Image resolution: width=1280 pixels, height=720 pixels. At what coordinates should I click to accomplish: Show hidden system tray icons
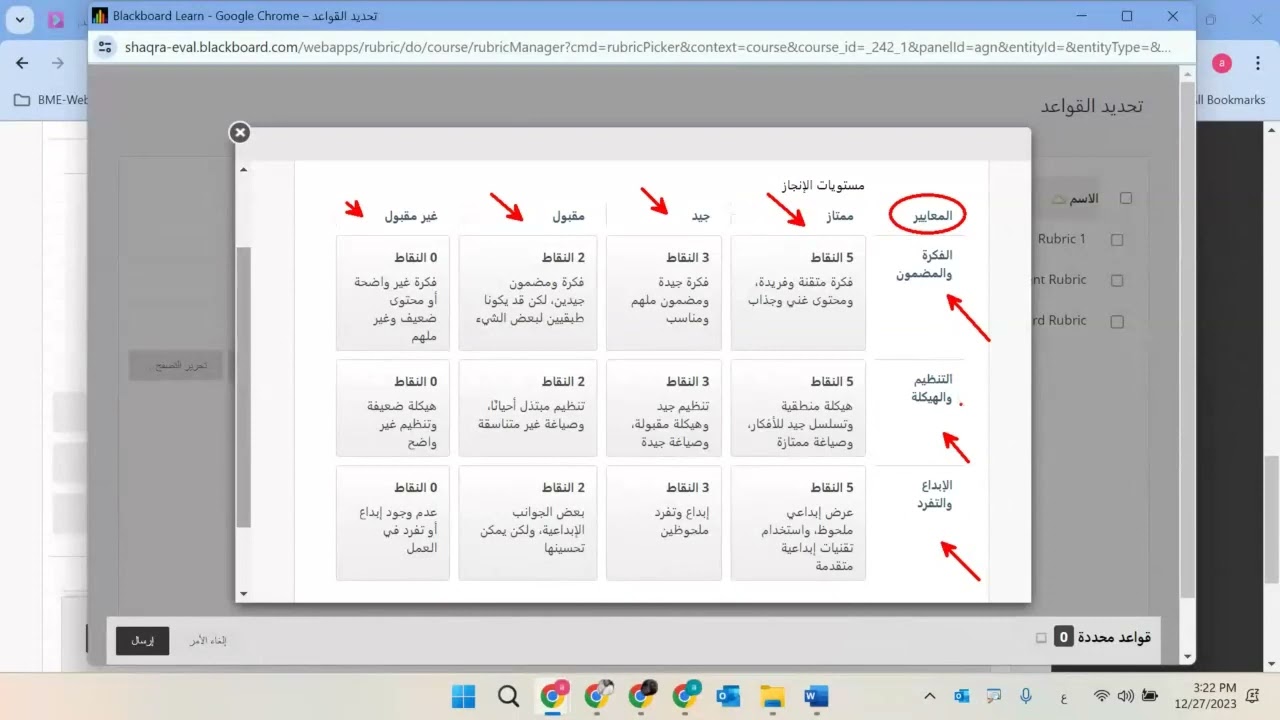coord(930,696)
